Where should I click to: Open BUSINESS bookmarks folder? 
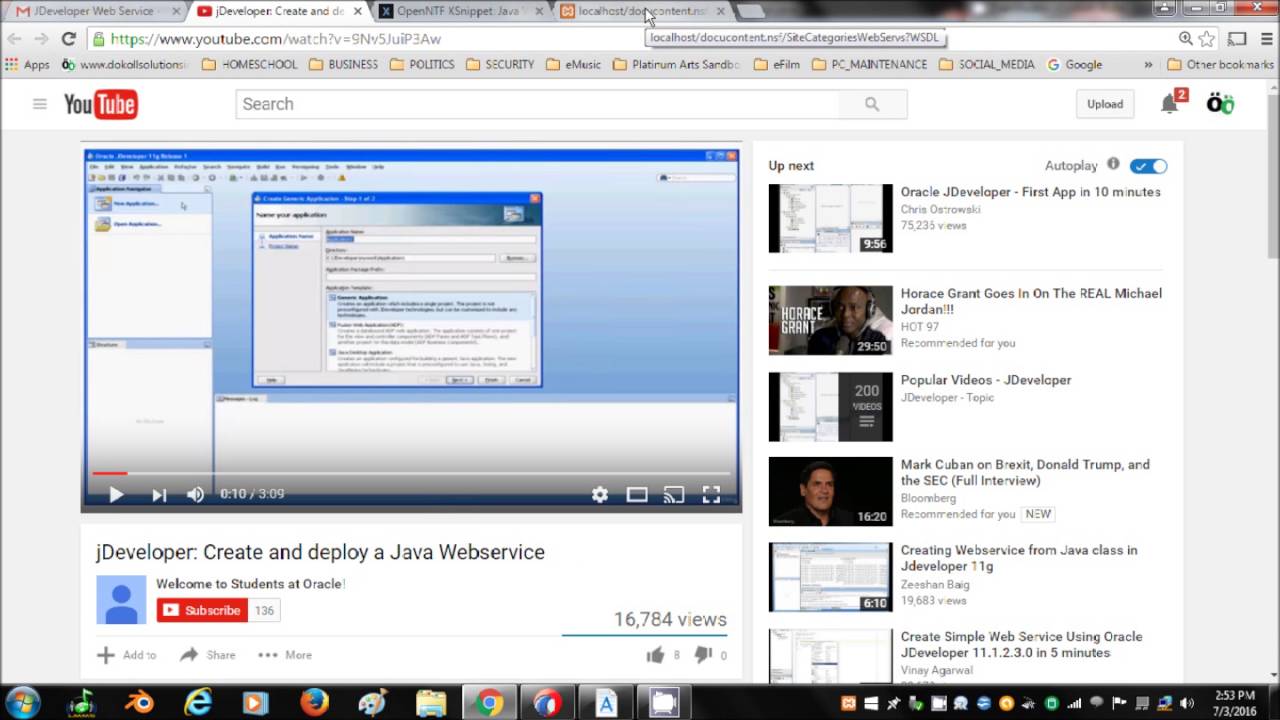343,64
